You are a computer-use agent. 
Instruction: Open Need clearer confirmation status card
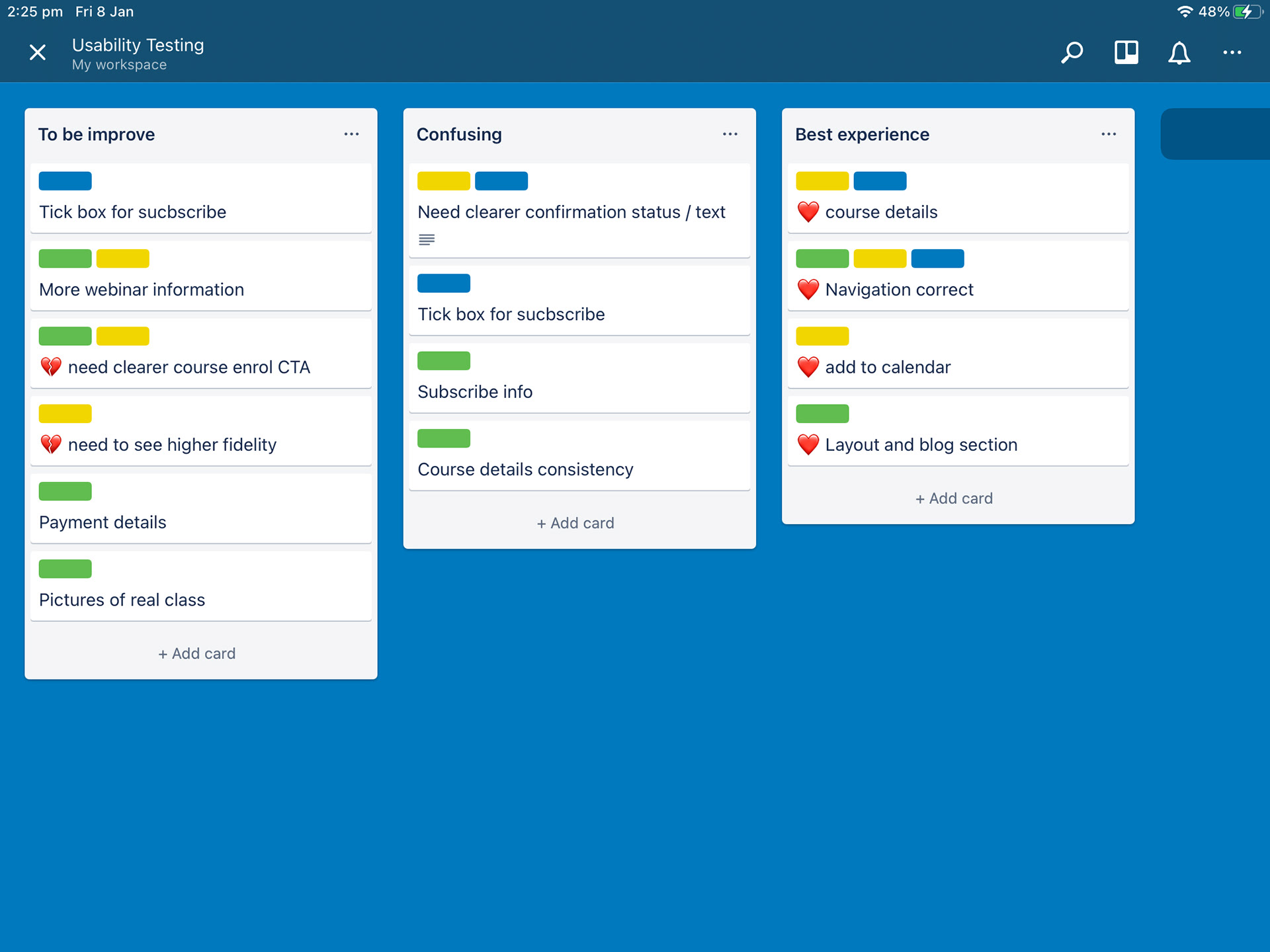click(x=579, y=210)
